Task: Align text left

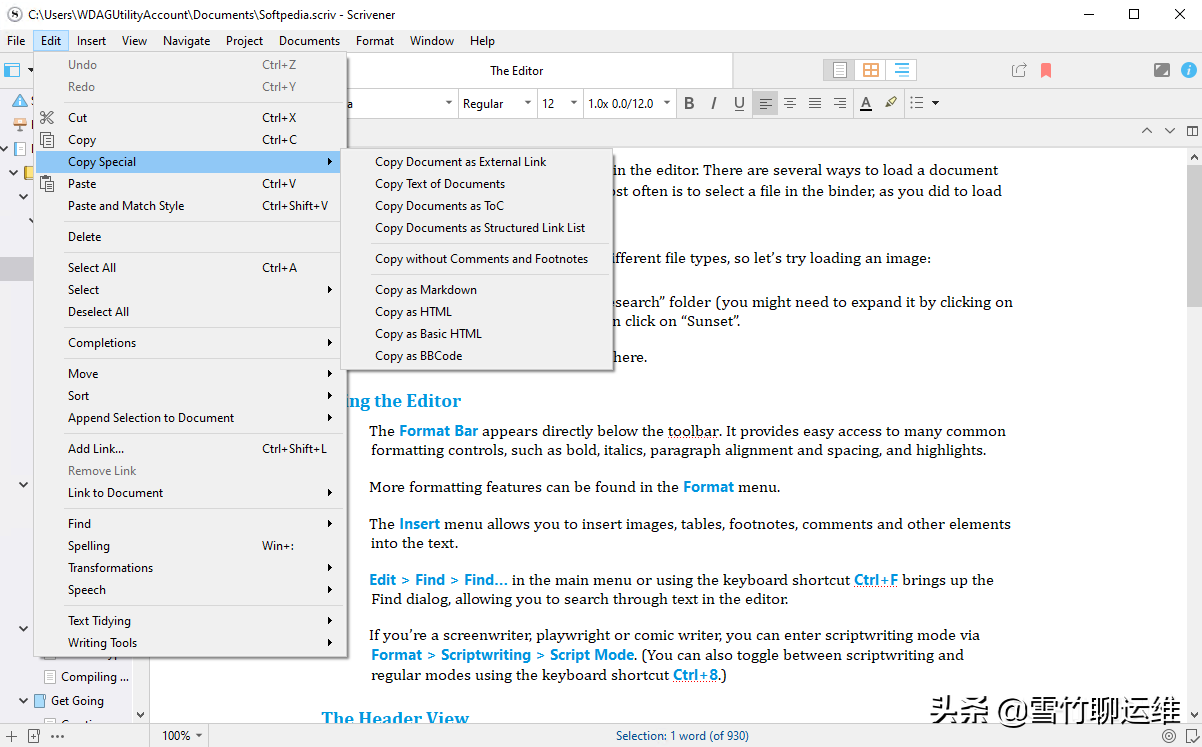Action: click(765, 103)
